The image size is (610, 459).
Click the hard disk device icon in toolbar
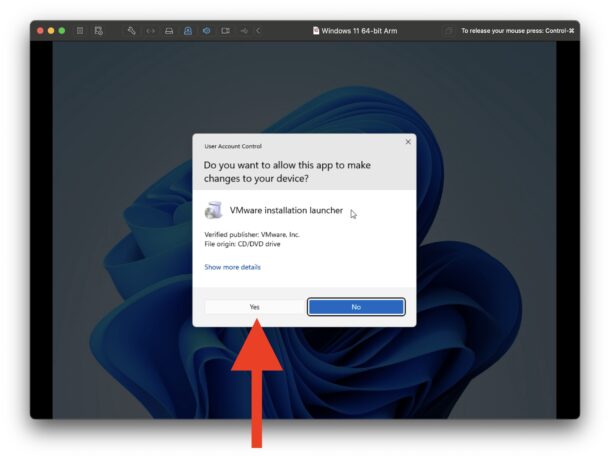(169, 31)
